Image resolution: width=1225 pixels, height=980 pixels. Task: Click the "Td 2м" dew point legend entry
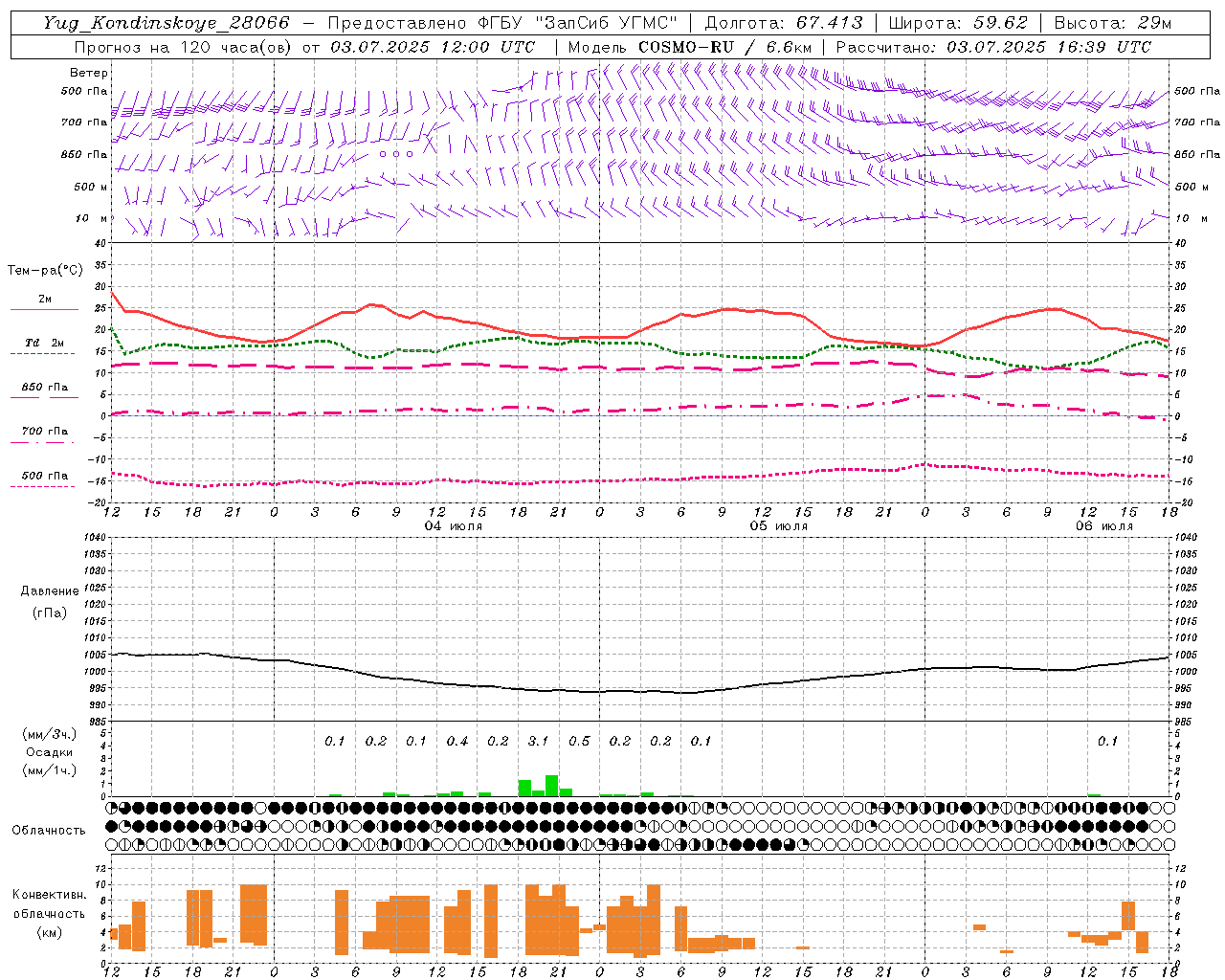44,343
